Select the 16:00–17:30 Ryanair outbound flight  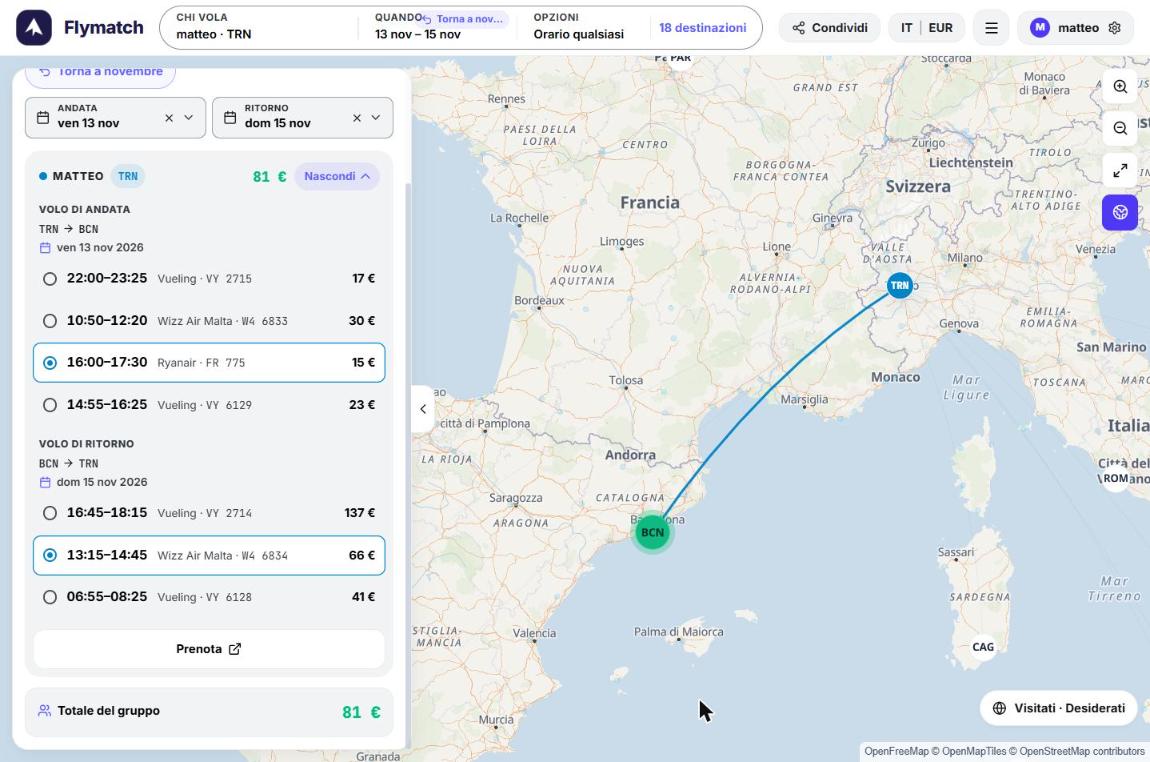209,362
